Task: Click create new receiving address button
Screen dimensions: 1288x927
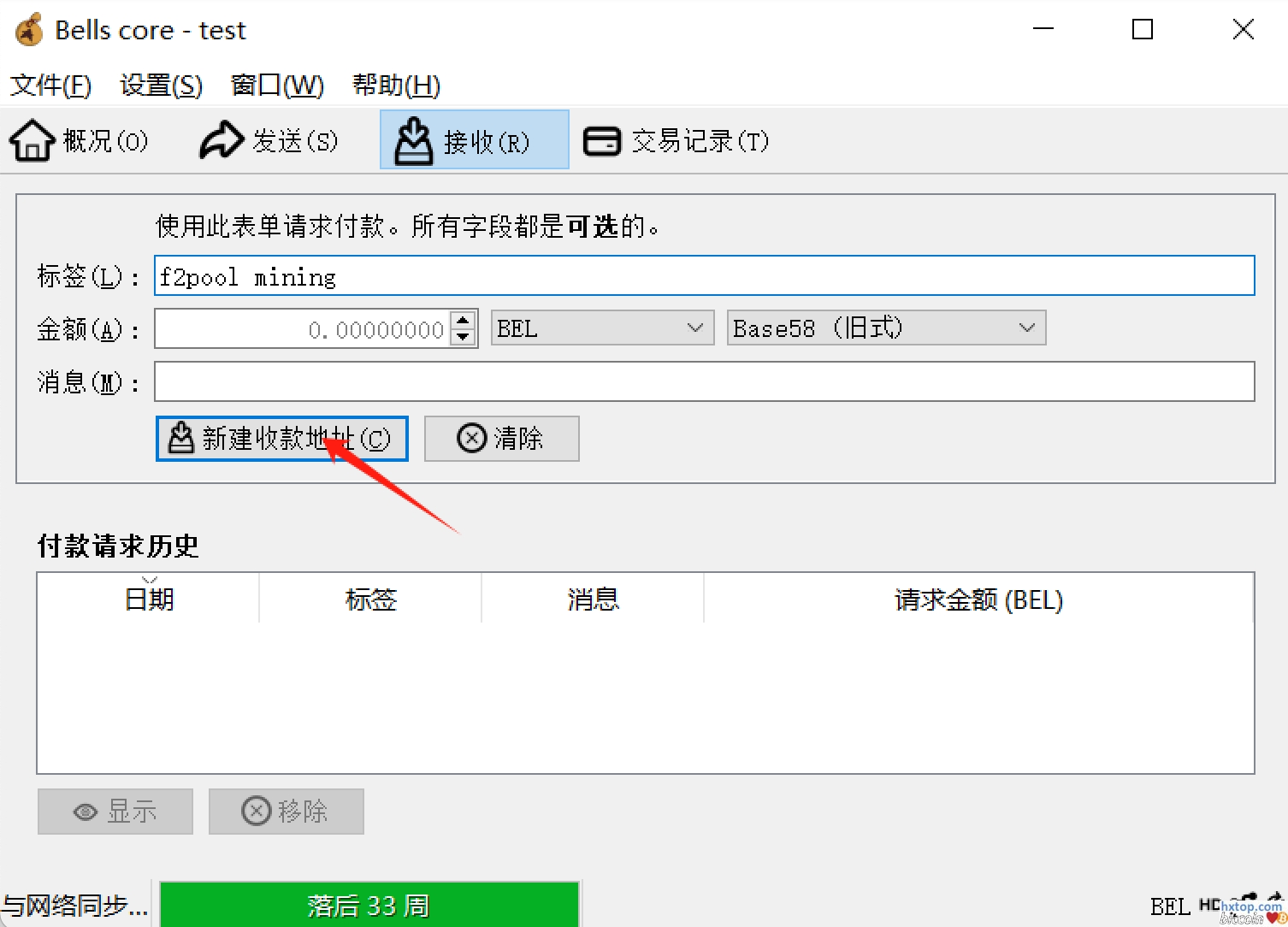Action: click(x=282, y=439)
